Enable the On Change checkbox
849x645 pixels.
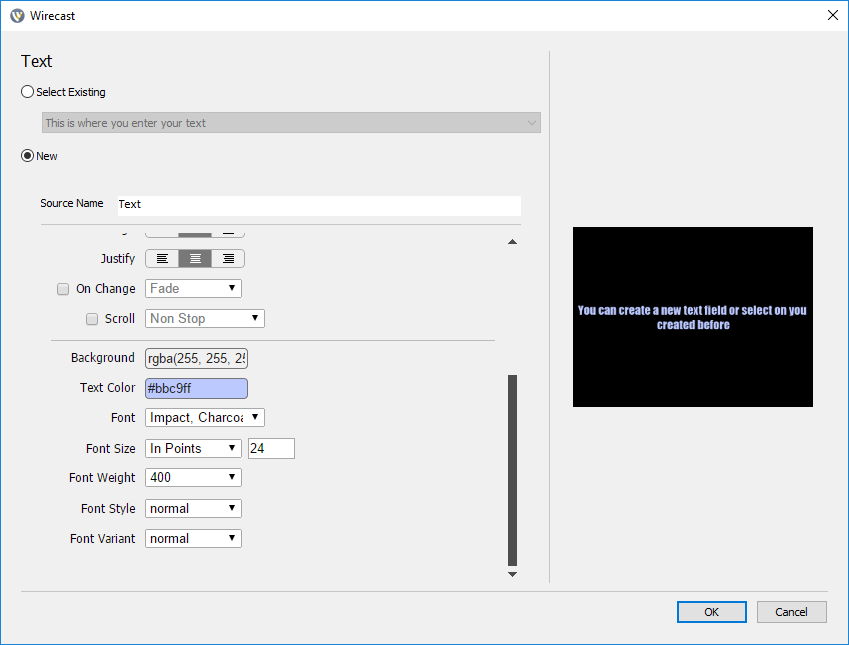(x=62, y=288)
